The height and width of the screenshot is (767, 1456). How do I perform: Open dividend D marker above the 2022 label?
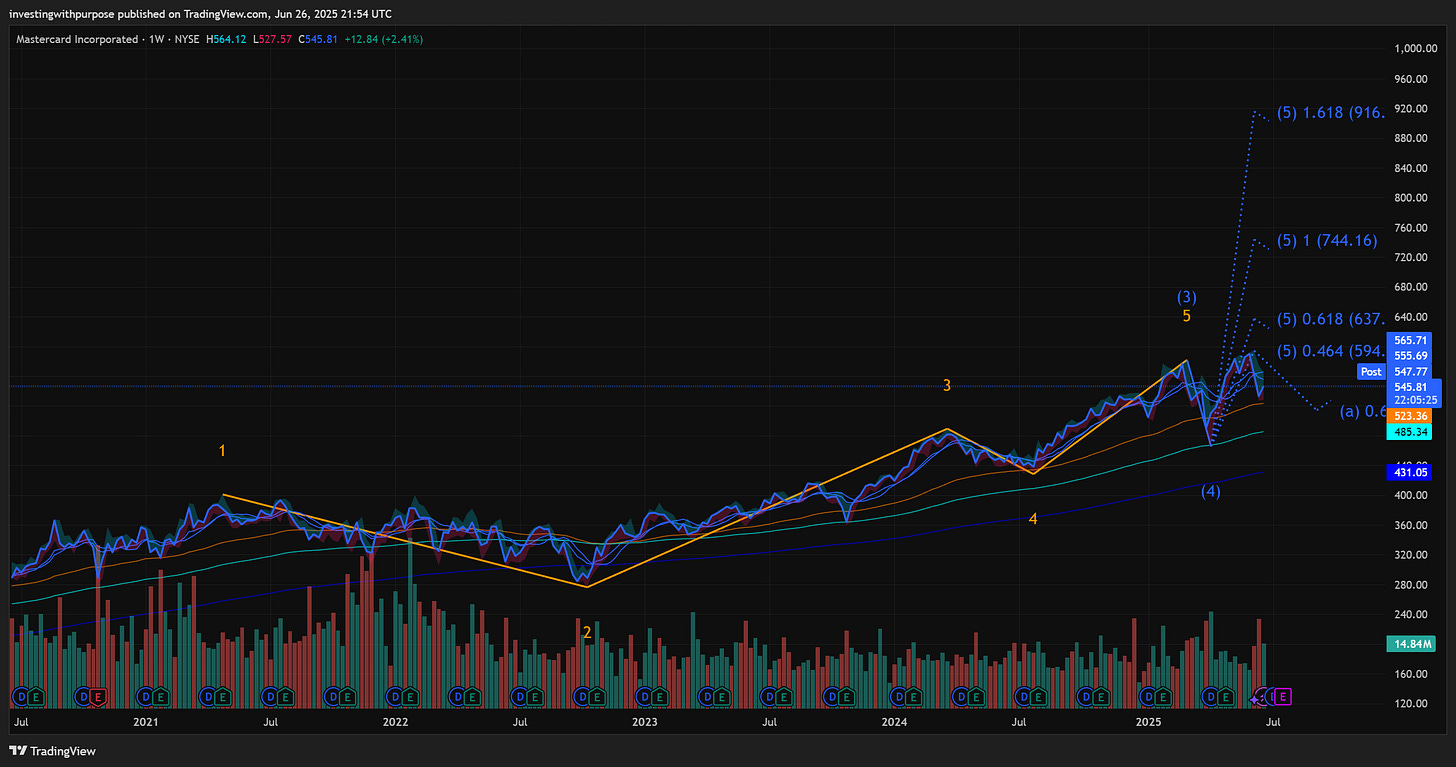click(394, 695)
